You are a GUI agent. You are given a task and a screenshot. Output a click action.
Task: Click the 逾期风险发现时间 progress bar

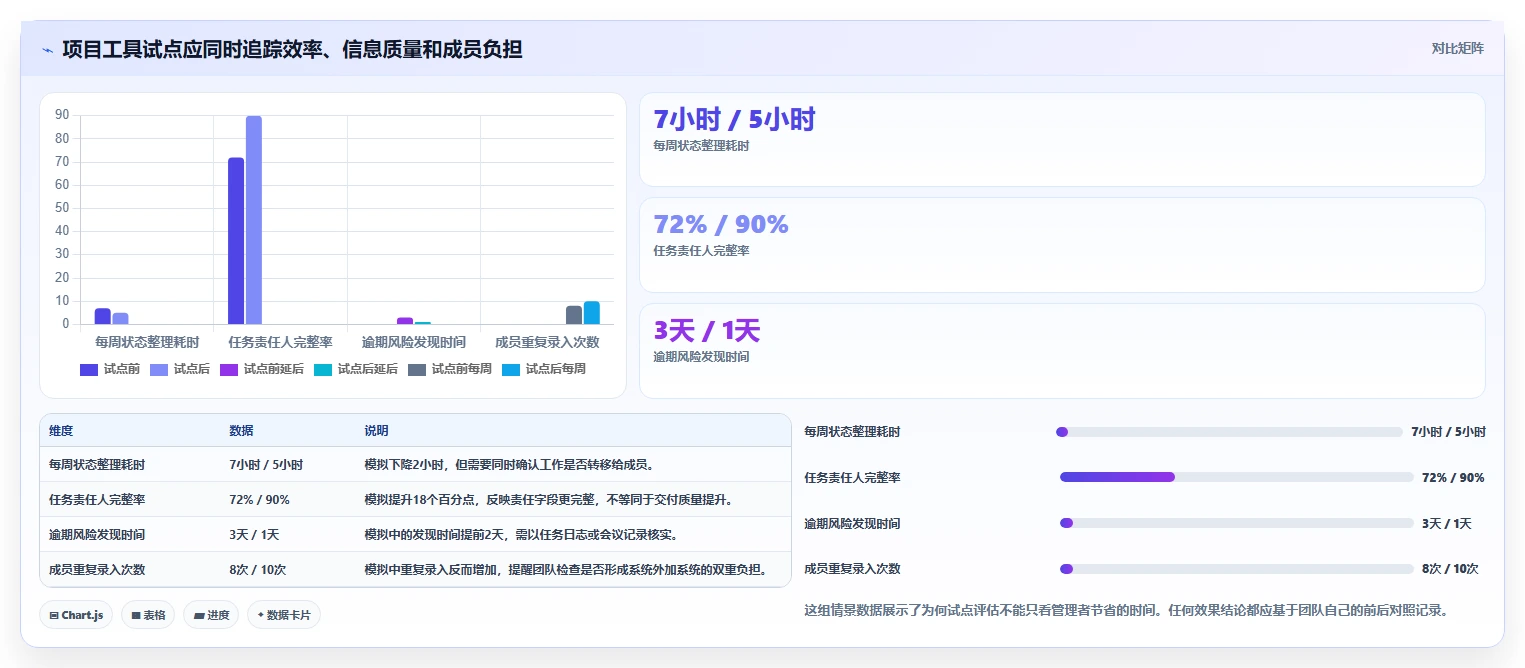[1237, 523]
